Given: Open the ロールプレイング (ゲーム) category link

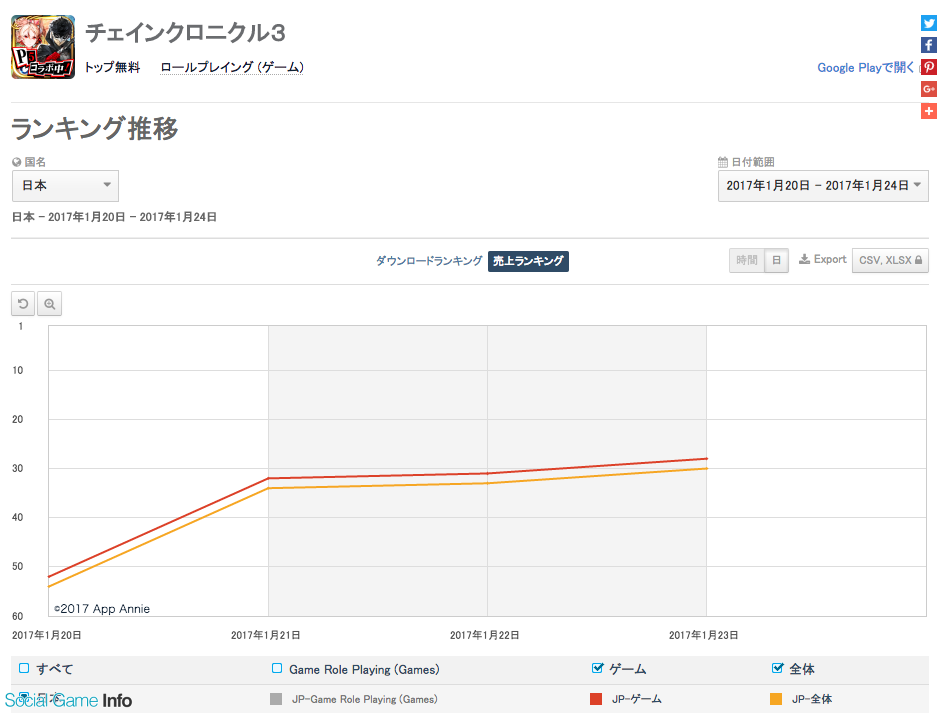Looking at the screenshot, I should coord(232,68).
